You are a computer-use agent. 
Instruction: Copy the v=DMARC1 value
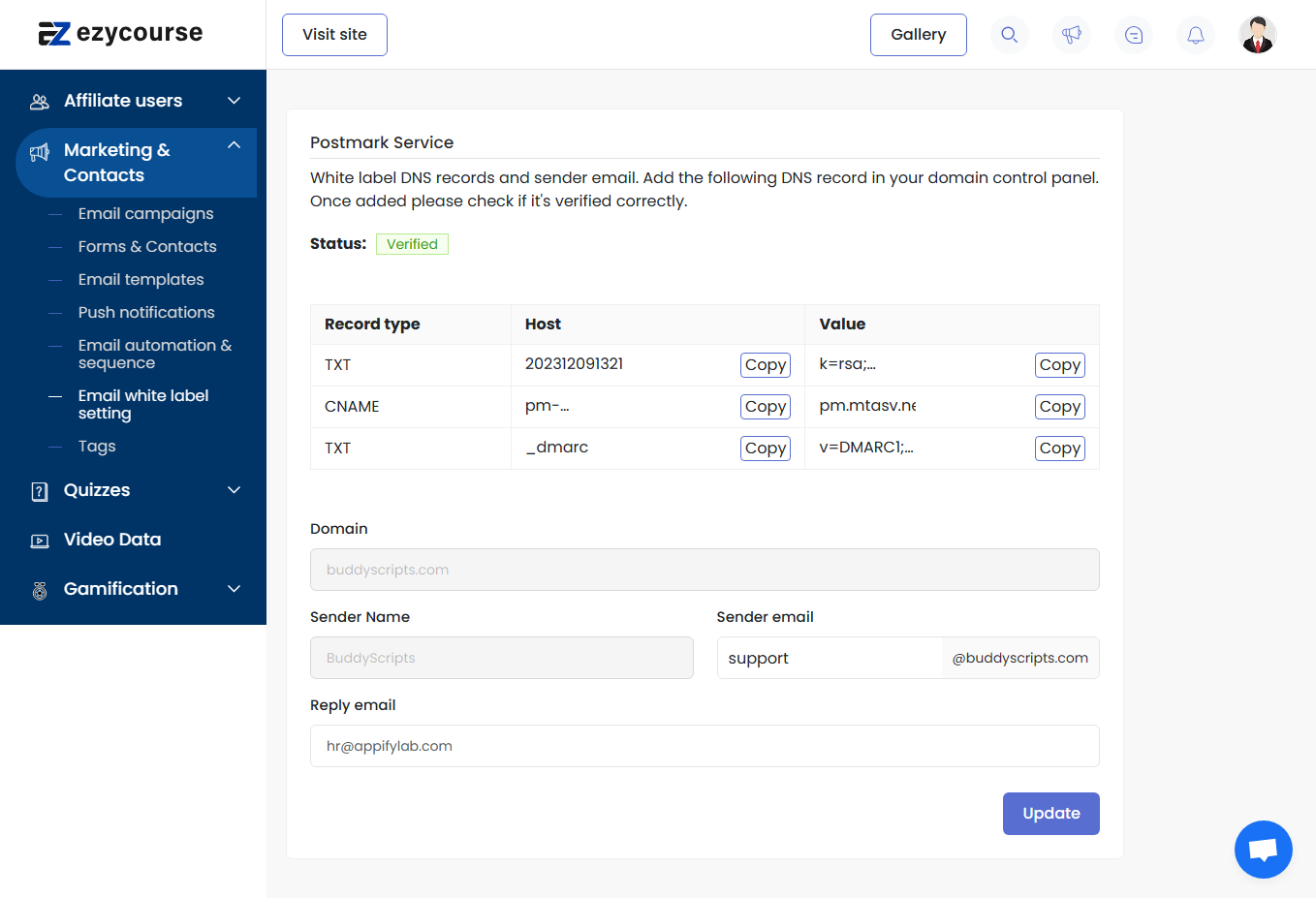(x=1060, y=449)
